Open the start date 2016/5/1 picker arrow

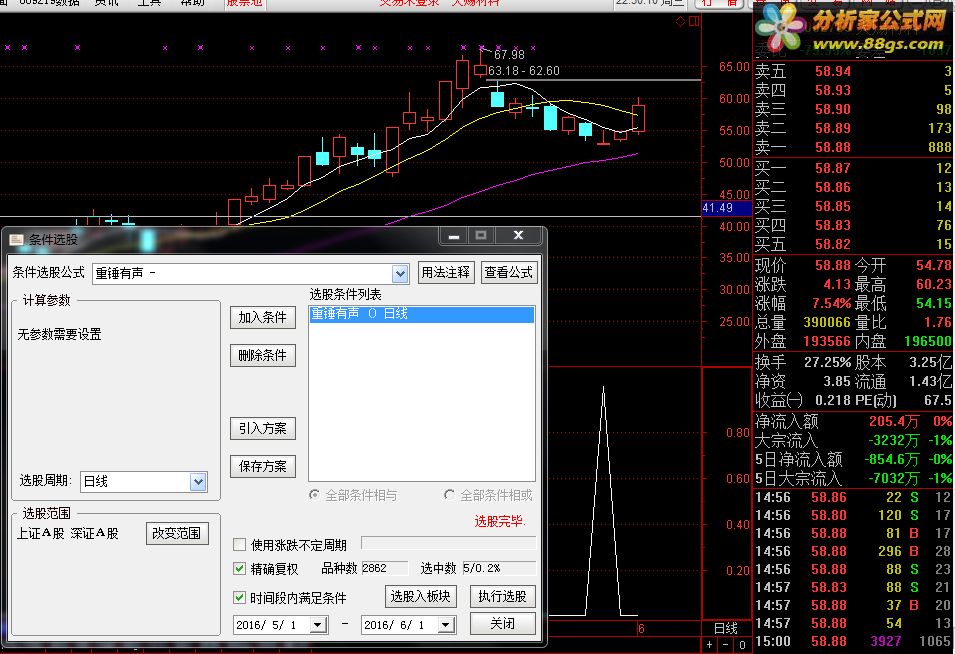coord(317,625)
